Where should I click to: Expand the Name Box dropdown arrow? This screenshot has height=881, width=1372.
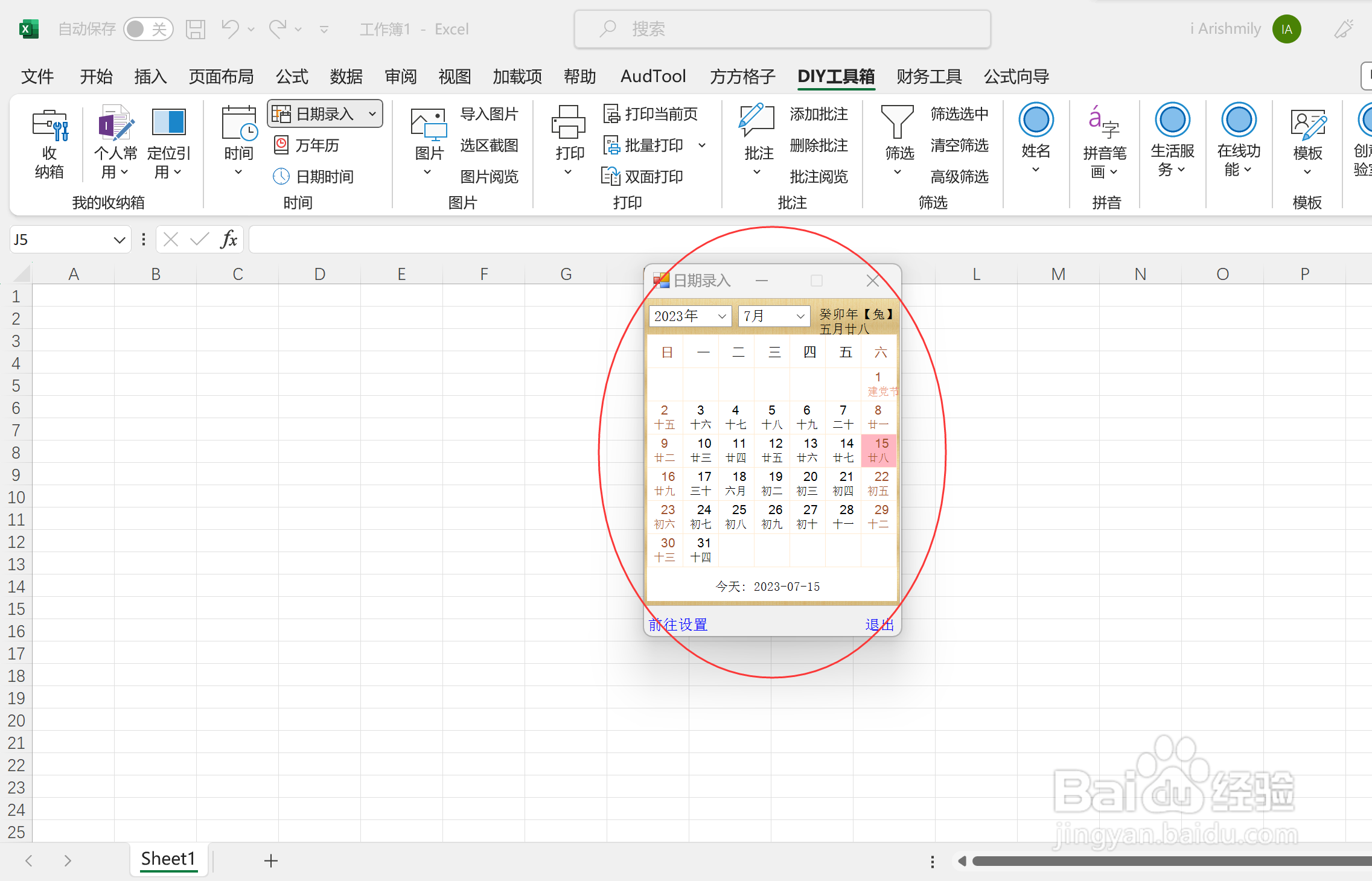pos(119,240)
